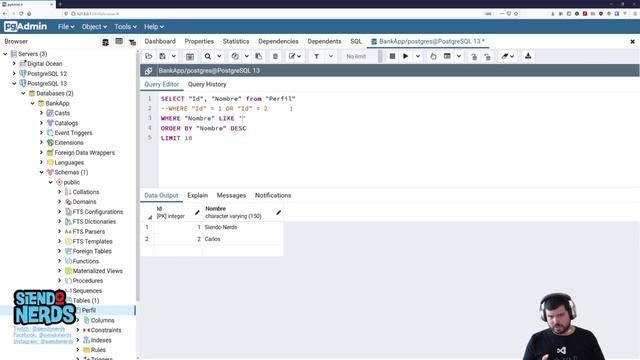Image resolution: width=640 pixels, height=360 pixels.
Task: Open Find options dropdown arrow
Action: tap(219, 56)
